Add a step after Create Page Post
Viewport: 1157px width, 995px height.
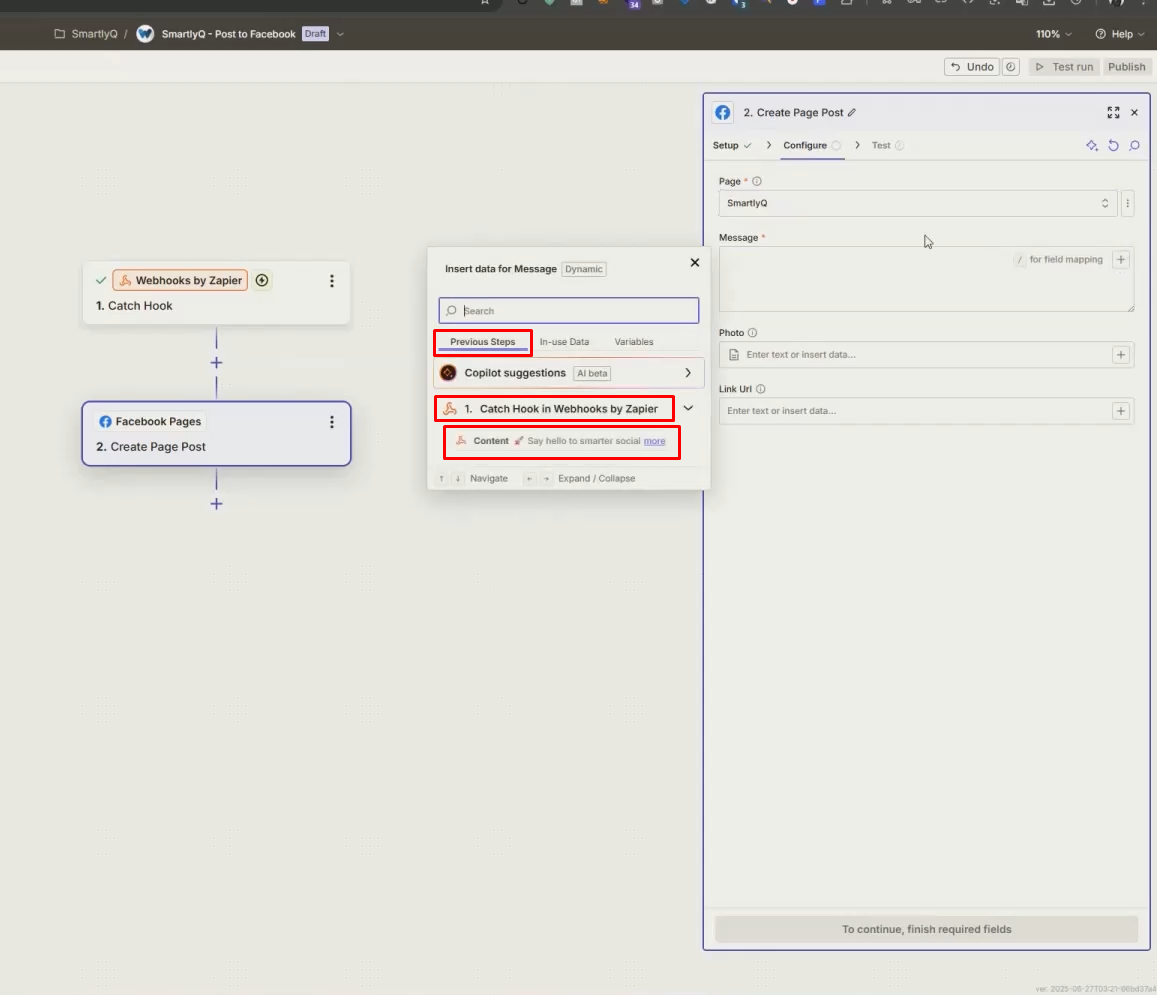click(216, 504)
